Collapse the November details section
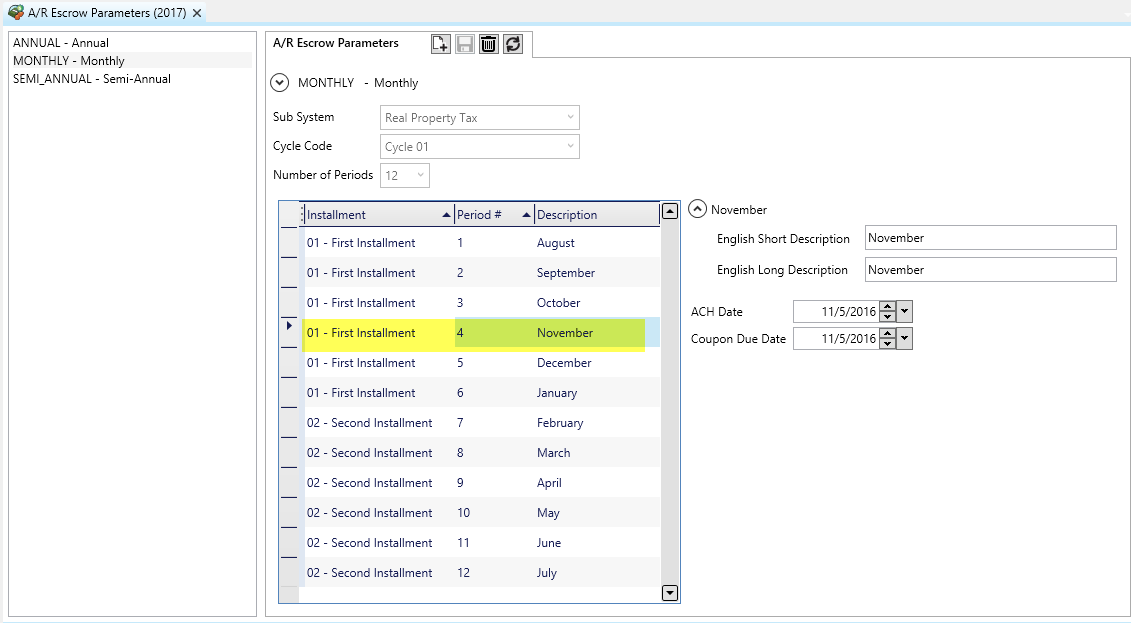The image size is (1131, 623). 698,210
